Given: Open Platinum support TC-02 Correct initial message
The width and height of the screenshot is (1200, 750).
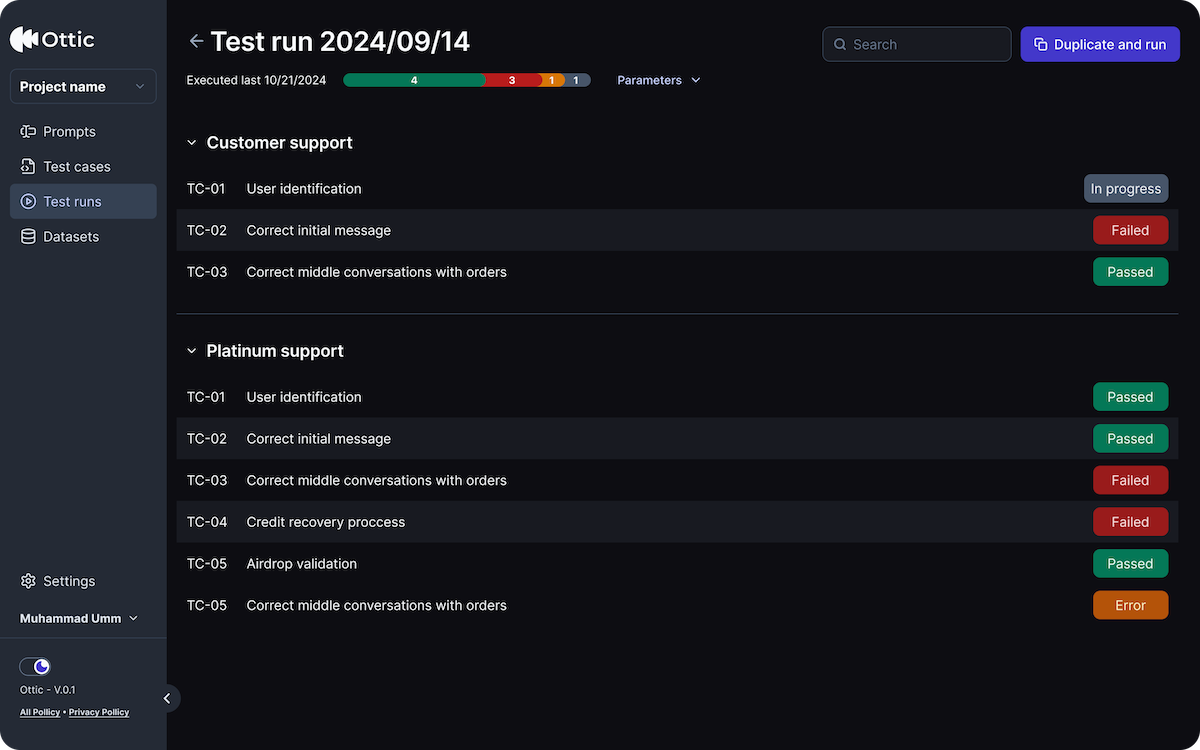Looking at the screenshot, I should tap(677, 439).
